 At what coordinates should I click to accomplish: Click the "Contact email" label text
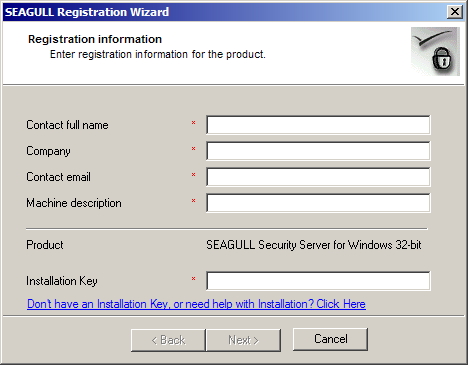pos(58,177)
